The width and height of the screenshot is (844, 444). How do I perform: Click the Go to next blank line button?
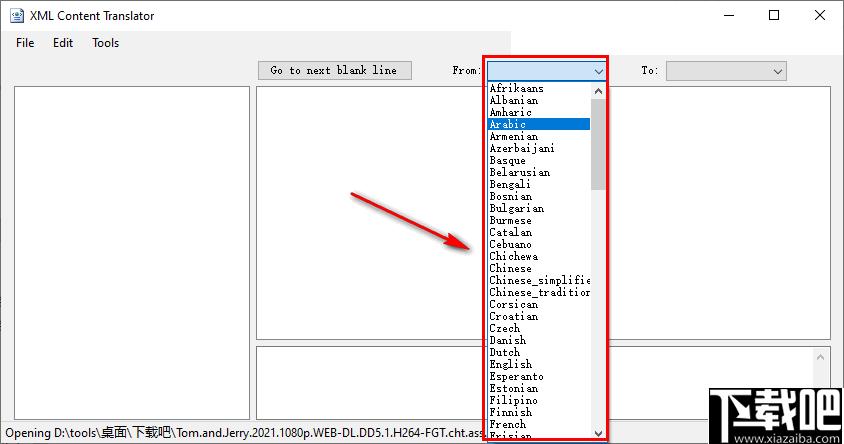click(334, 71)
